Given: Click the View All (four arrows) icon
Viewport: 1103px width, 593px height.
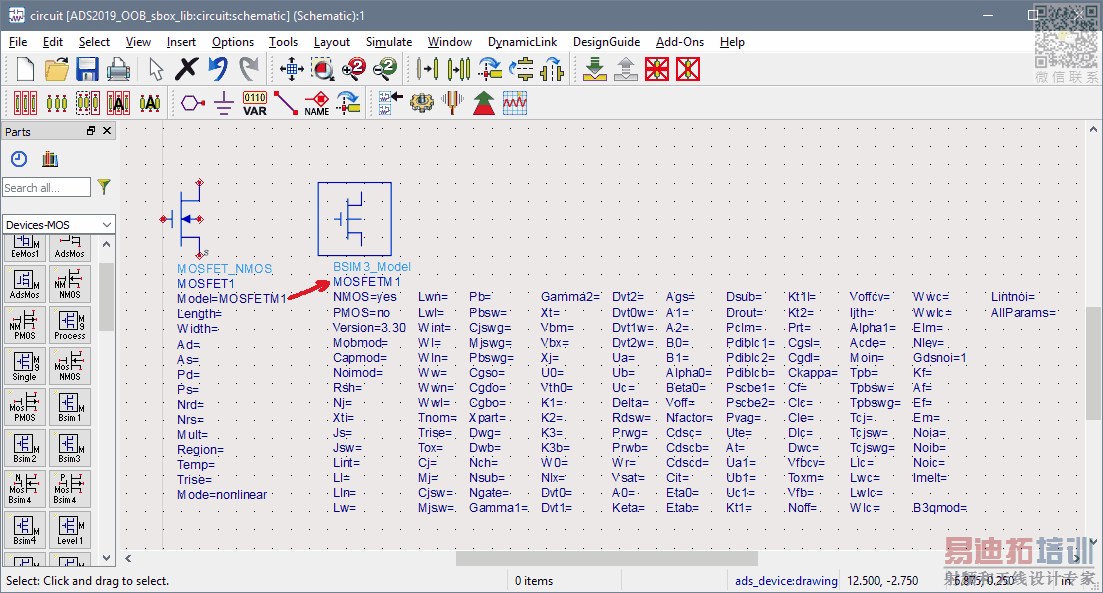Looking at the screenshot, I should point(291,69).
